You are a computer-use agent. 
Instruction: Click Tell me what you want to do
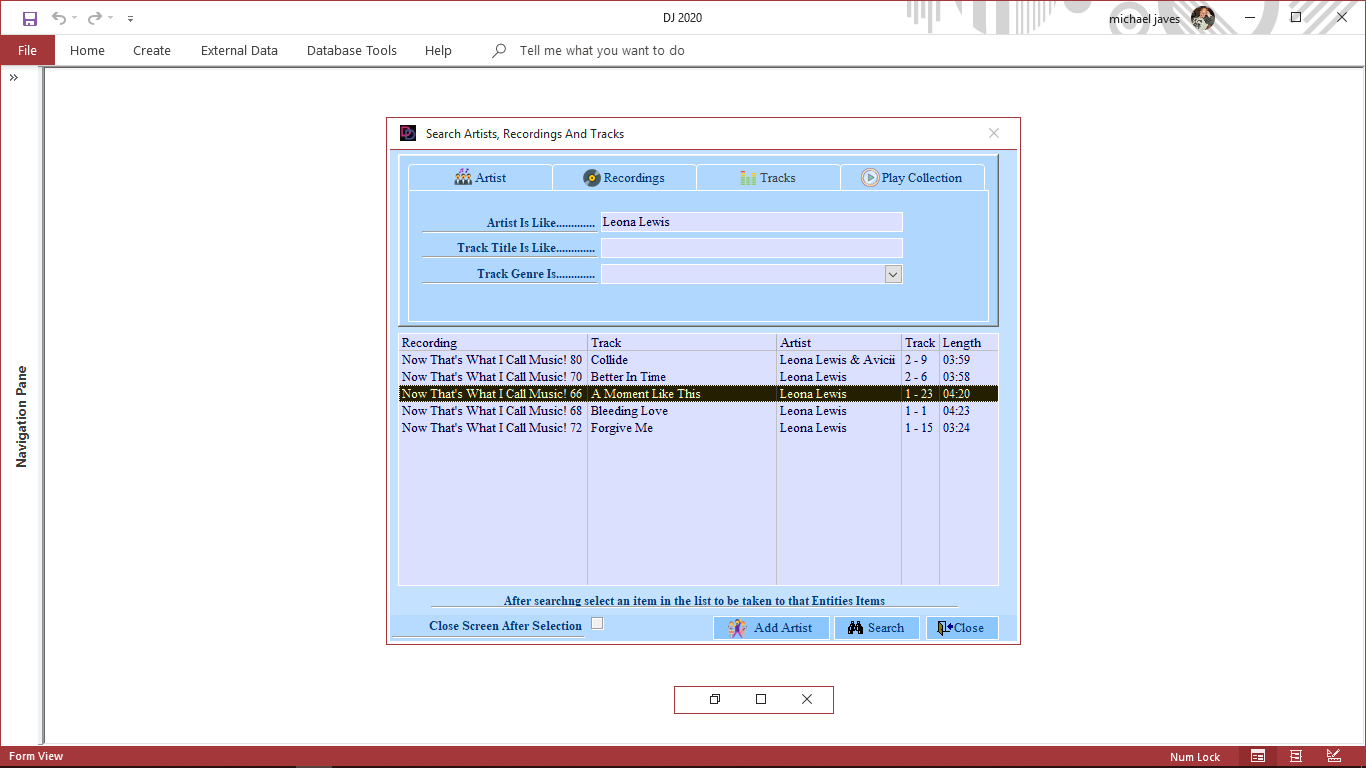coord(602,50)
